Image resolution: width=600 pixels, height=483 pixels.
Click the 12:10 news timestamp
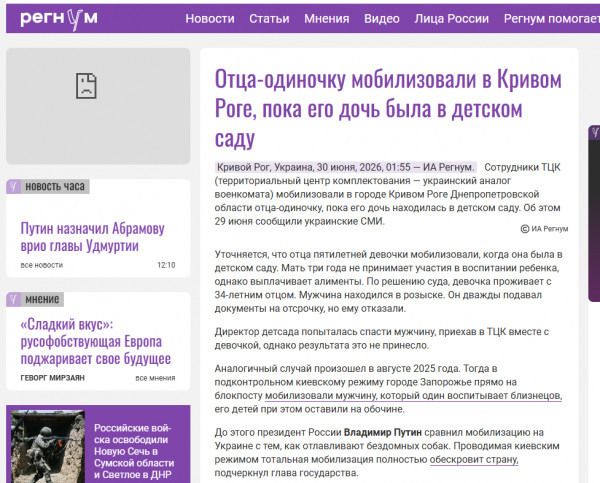tap(166, 265)
